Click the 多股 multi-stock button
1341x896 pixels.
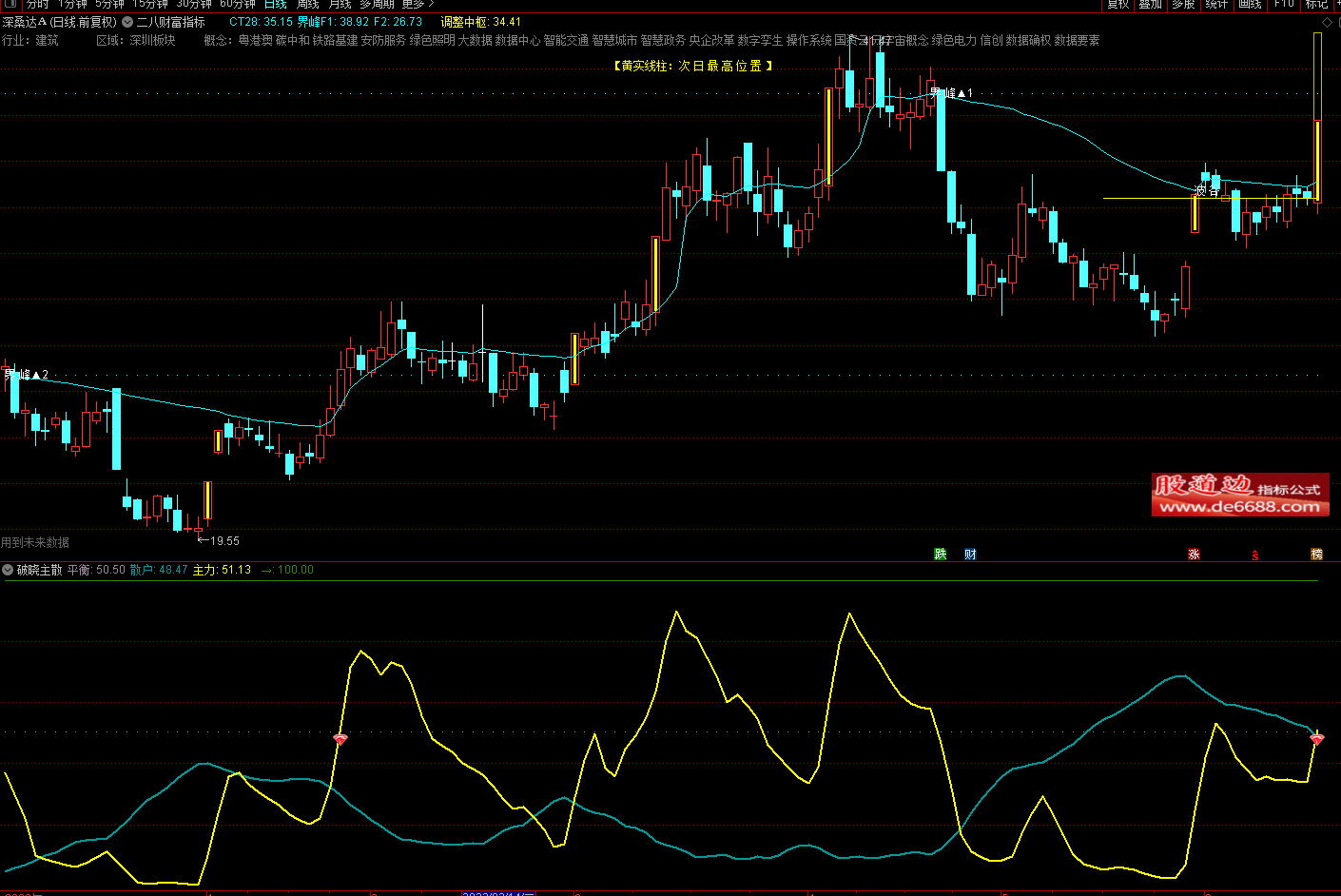point(1183,4)
